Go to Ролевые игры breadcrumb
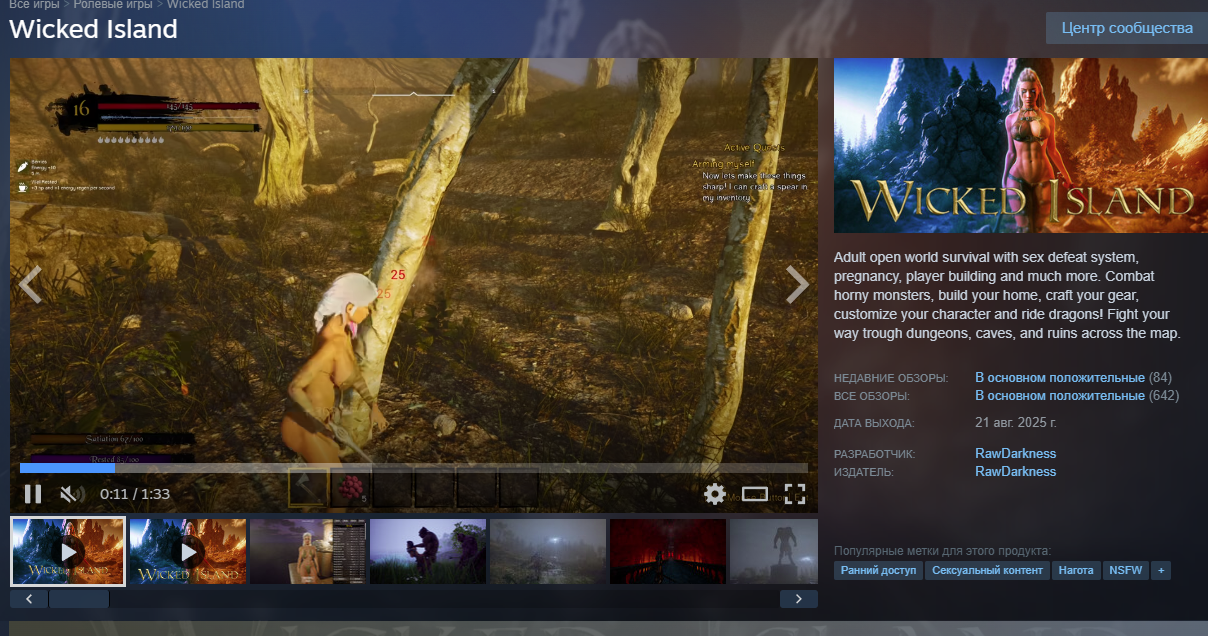1208x636 pixels. coord(114,4)
